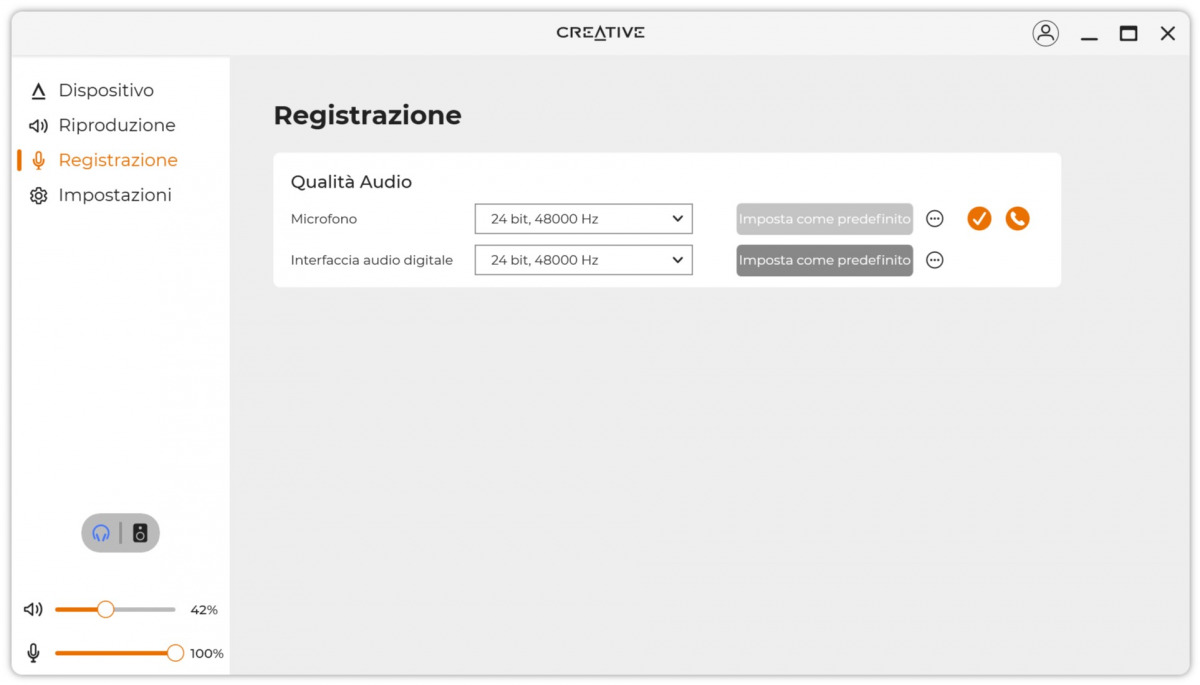Mute the speaker volume icon
Viewport: 1200px width, 685px height.
coord(35,609)
